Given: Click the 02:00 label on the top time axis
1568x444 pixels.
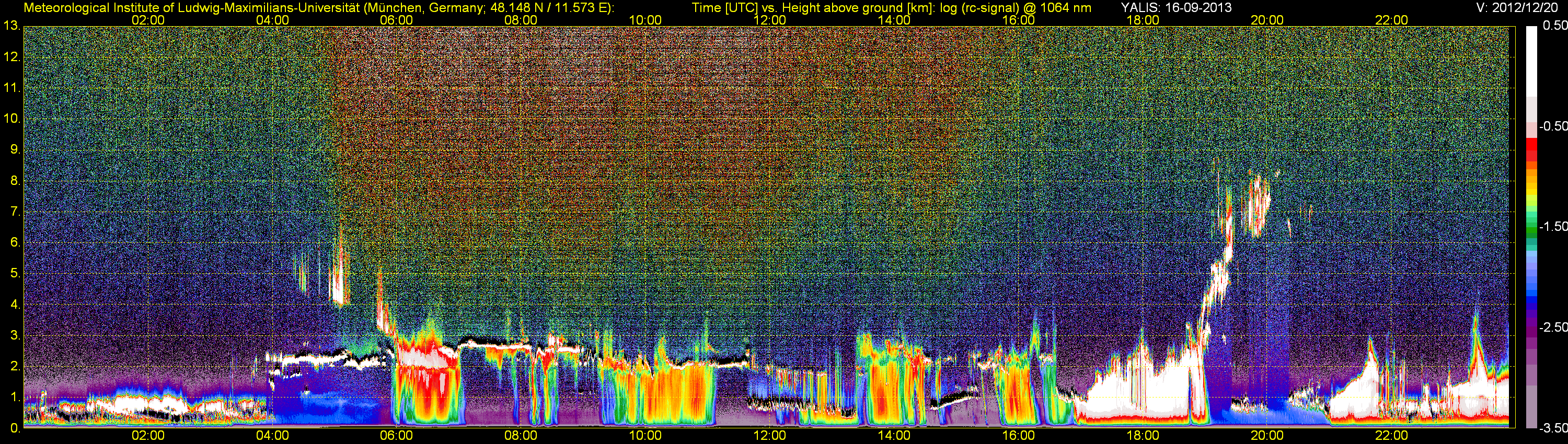Looking at the screenshot, I should point(148,20).
